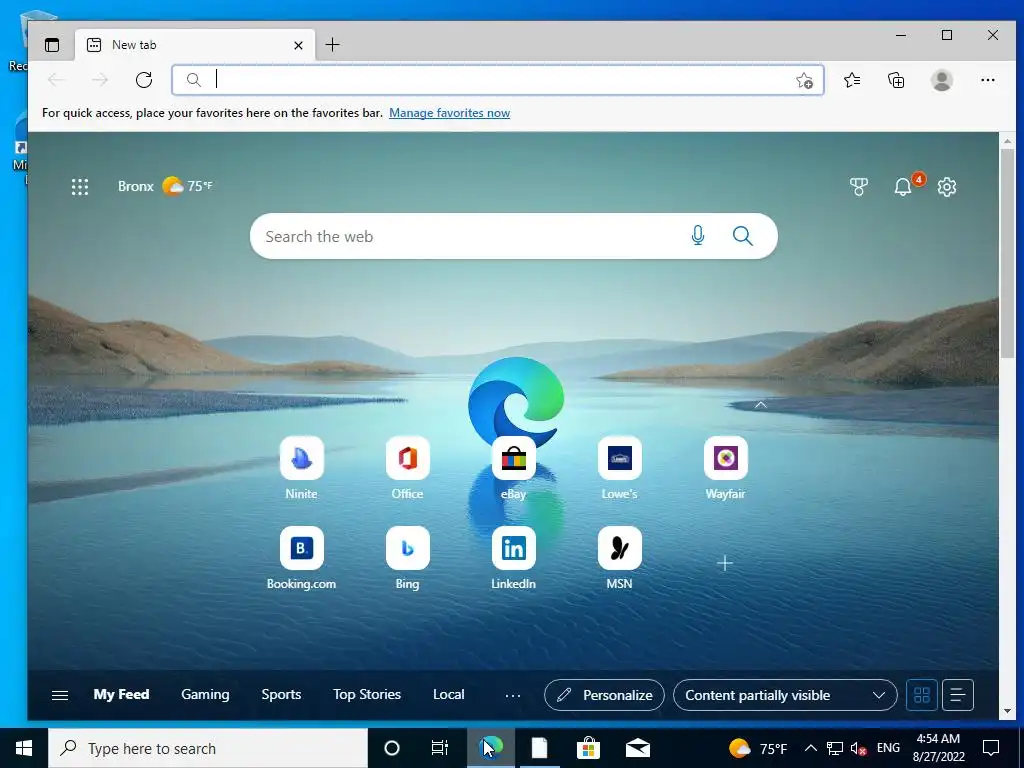The width and height of the screenshot is (1024, 768).
Task: Open the vertical tabs actions menu
Action: coord(52,45)
